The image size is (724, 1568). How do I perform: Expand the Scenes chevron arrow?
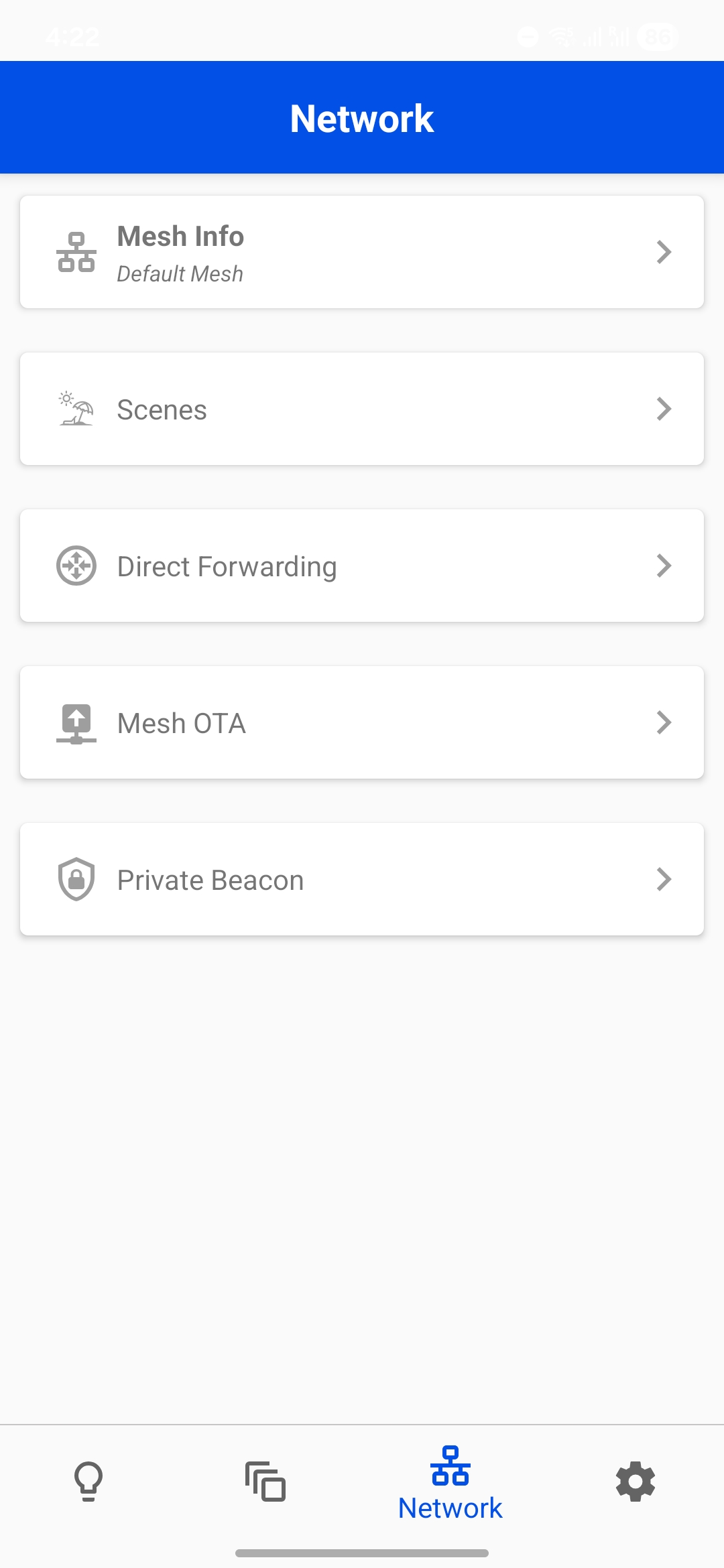[664, 409]
